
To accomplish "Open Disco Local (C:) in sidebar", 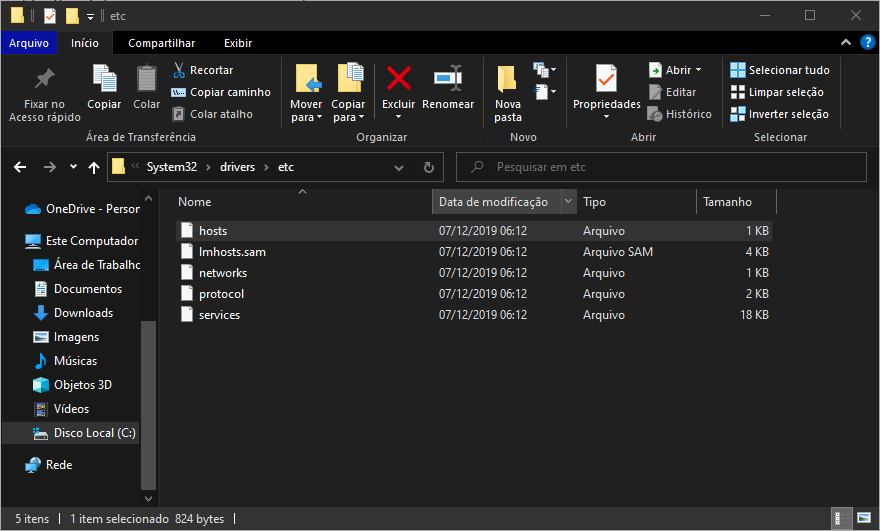I will pos(71,433).
